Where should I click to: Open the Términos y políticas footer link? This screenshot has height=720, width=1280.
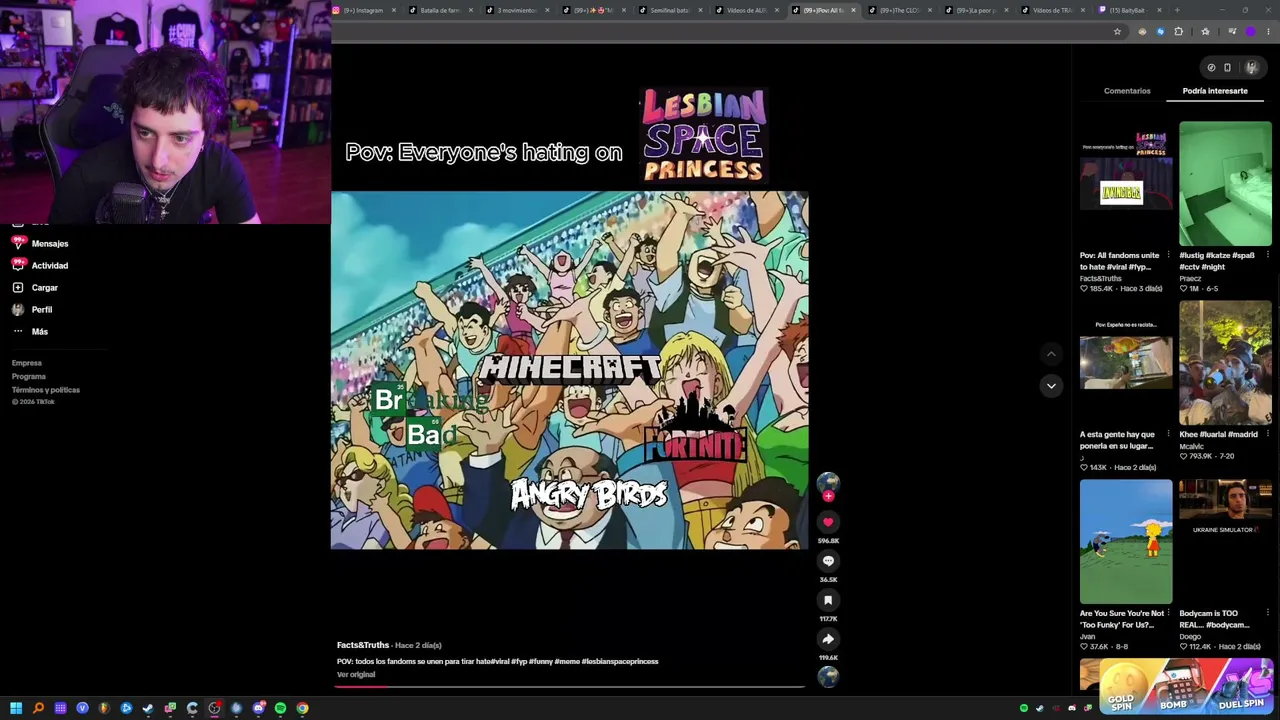click(46, 390)
